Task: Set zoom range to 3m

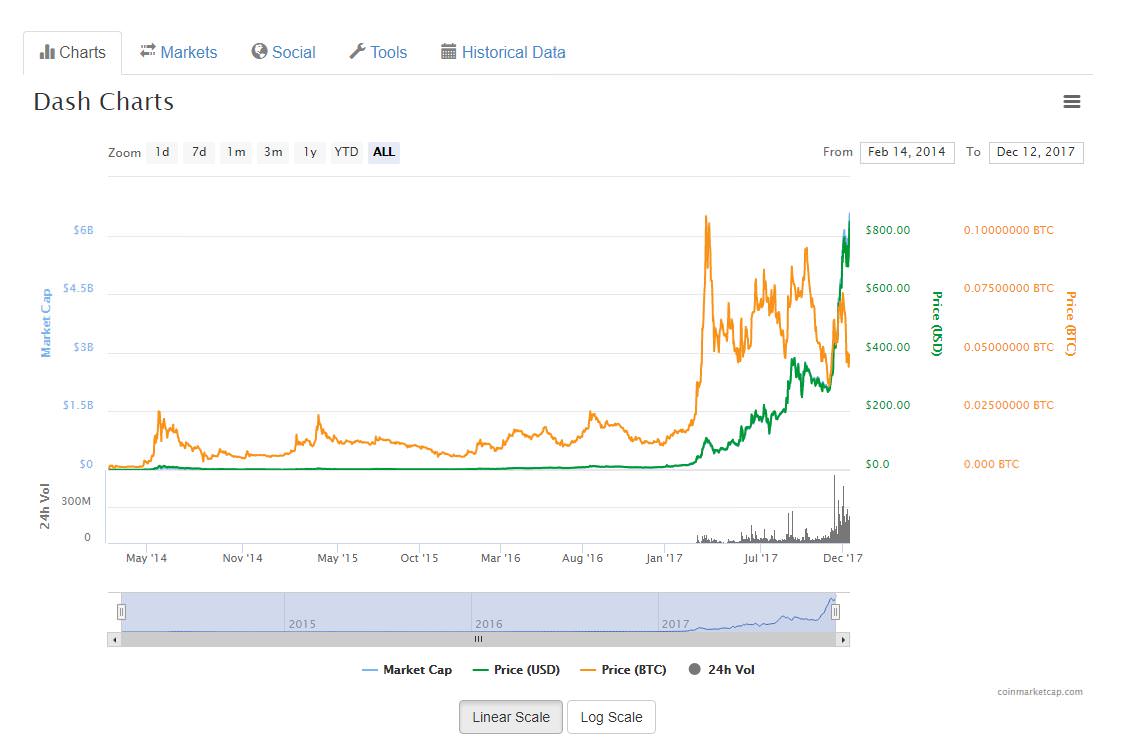Action: click(273, 152)
